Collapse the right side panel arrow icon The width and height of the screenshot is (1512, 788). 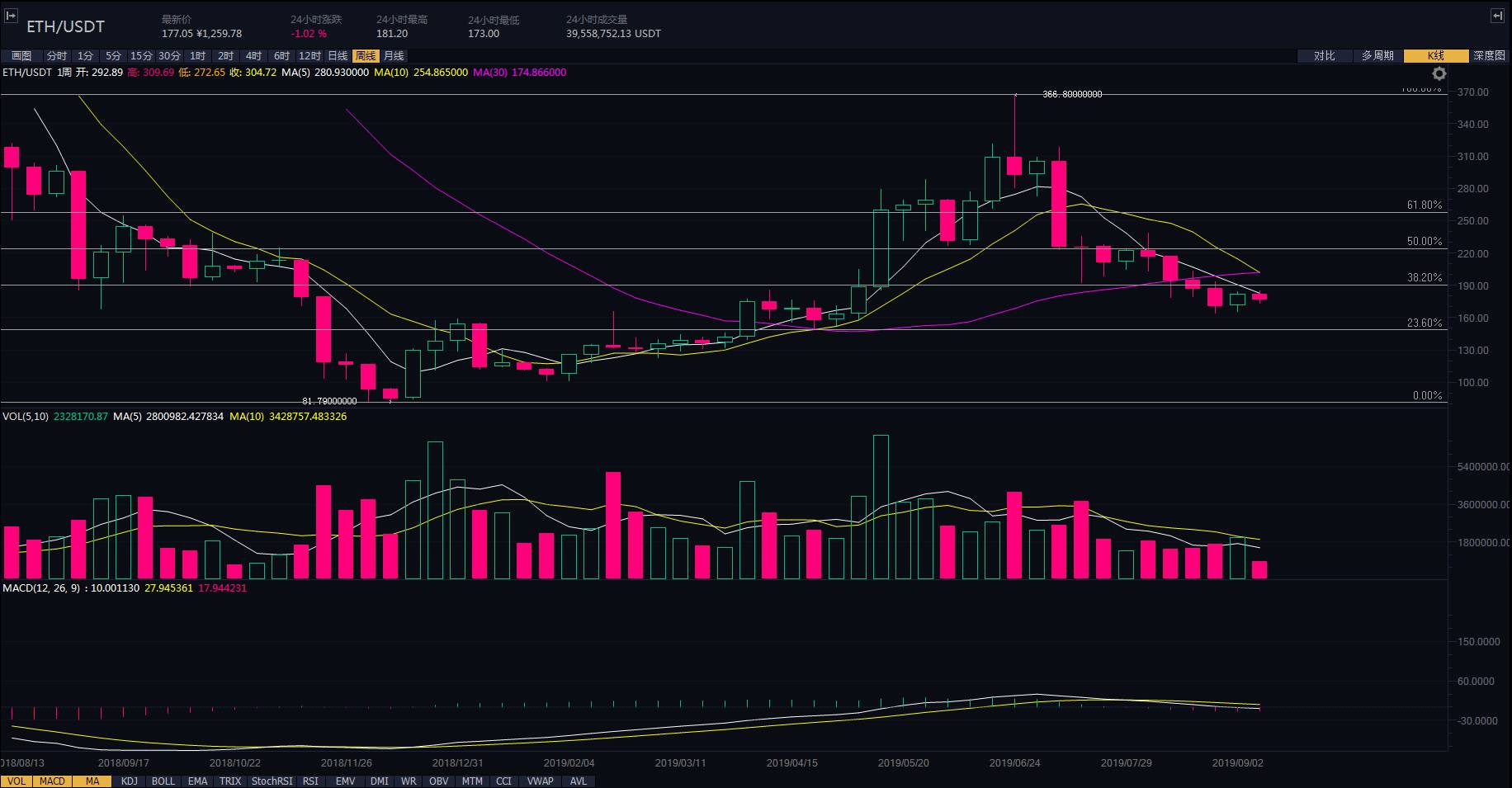pyautogui.click(x=1497, y=16)
